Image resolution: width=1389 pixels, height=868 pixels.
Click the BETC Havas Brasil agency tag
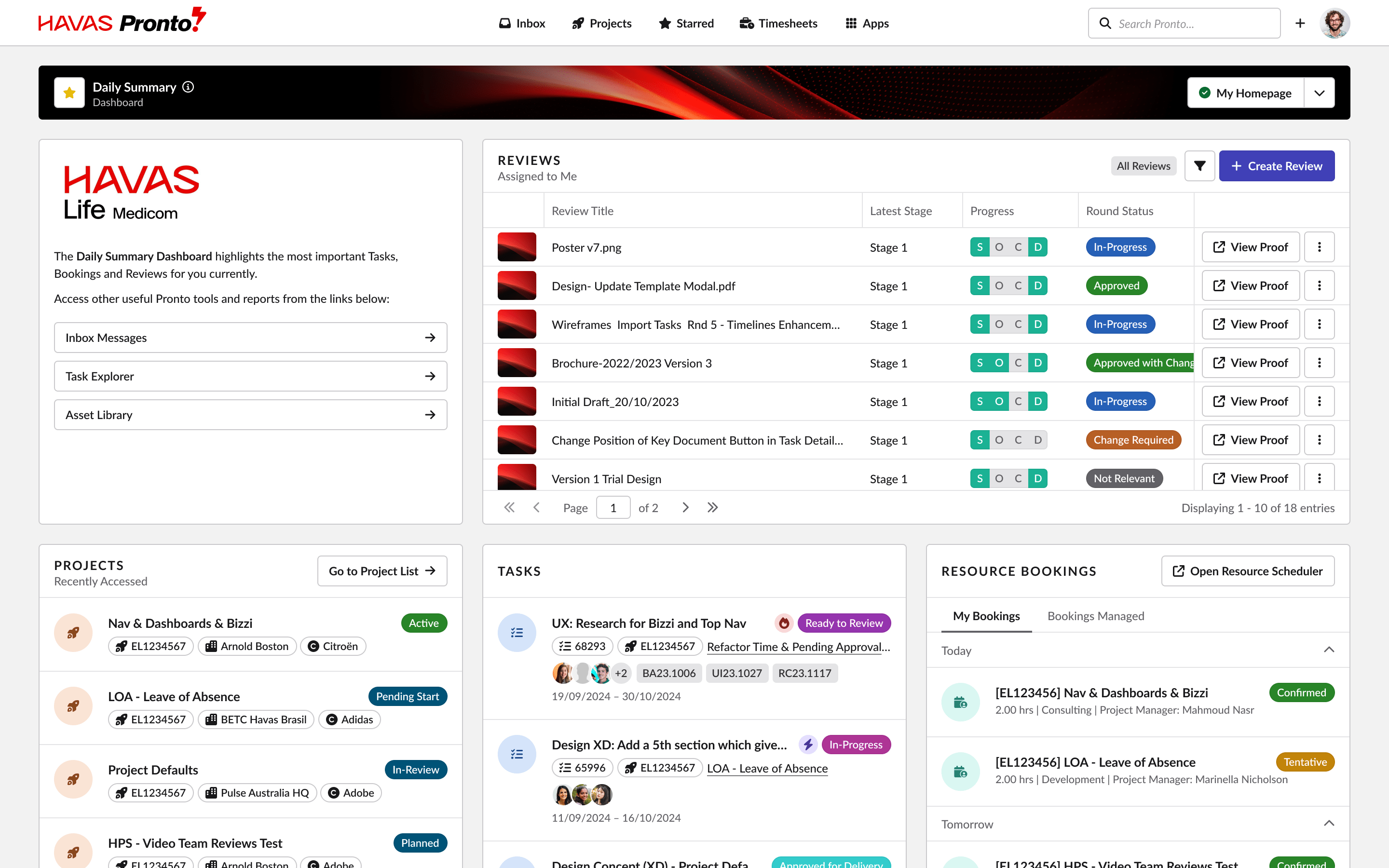click(256, 719)
